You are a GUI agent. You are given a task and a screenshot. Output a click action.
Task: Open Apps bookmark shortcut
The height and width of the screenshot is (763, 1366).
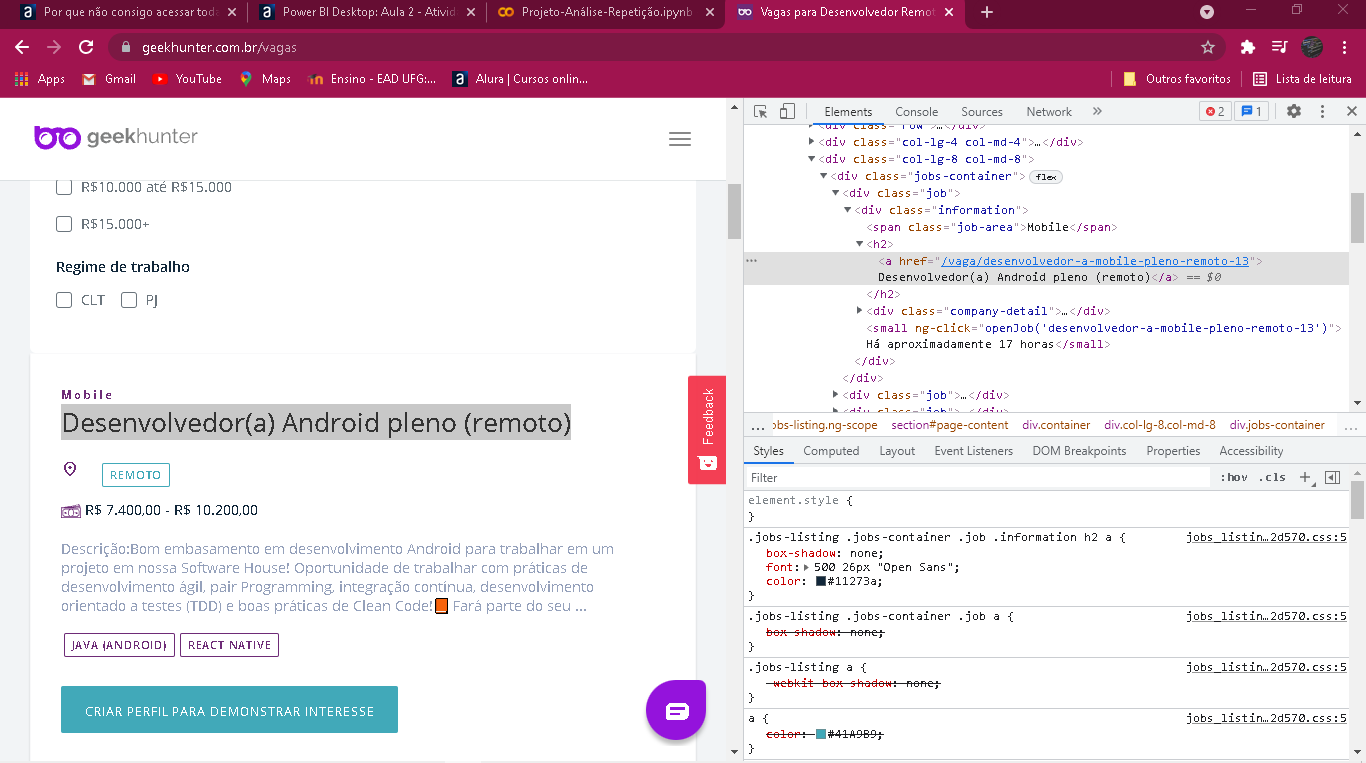coord(40,79)
